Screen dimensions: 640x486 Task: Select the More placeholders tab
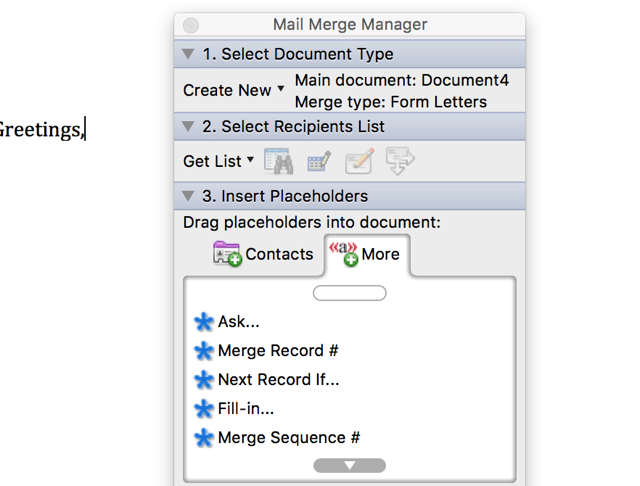(366, 254)
